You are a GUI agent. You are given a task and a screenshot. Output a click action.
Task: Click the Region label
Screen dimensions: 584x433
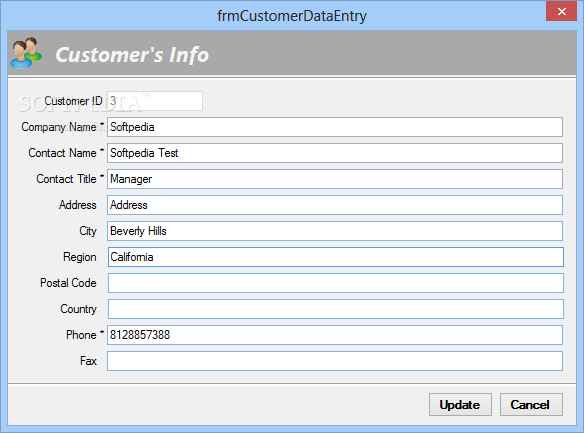point(80,257)
